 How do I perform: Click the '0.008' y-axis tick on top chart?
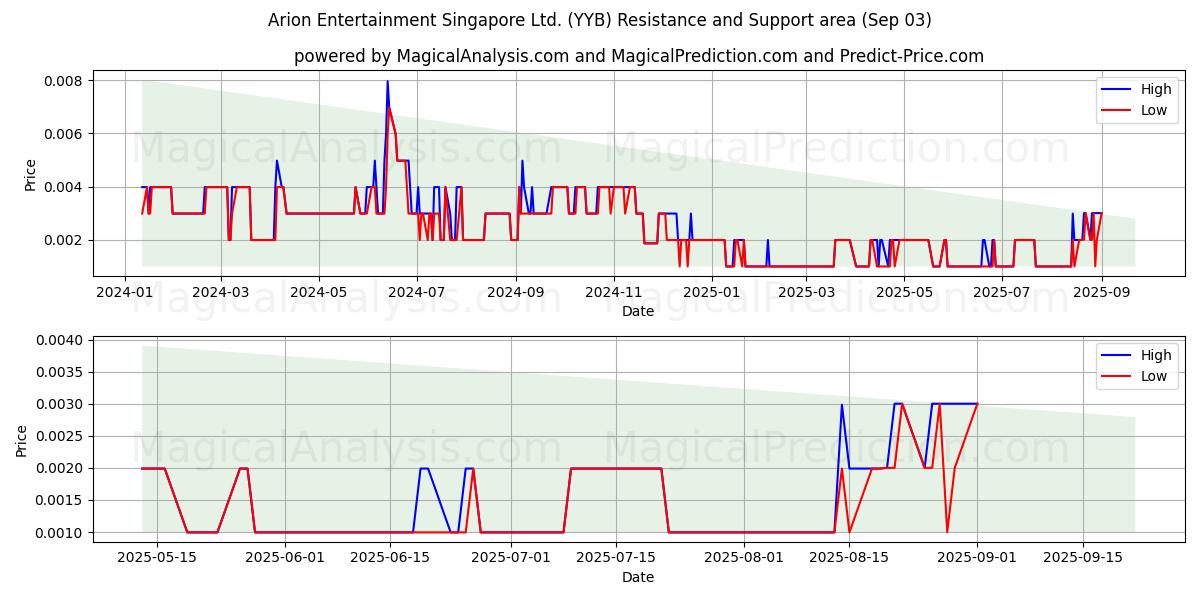tap(65, 80)
